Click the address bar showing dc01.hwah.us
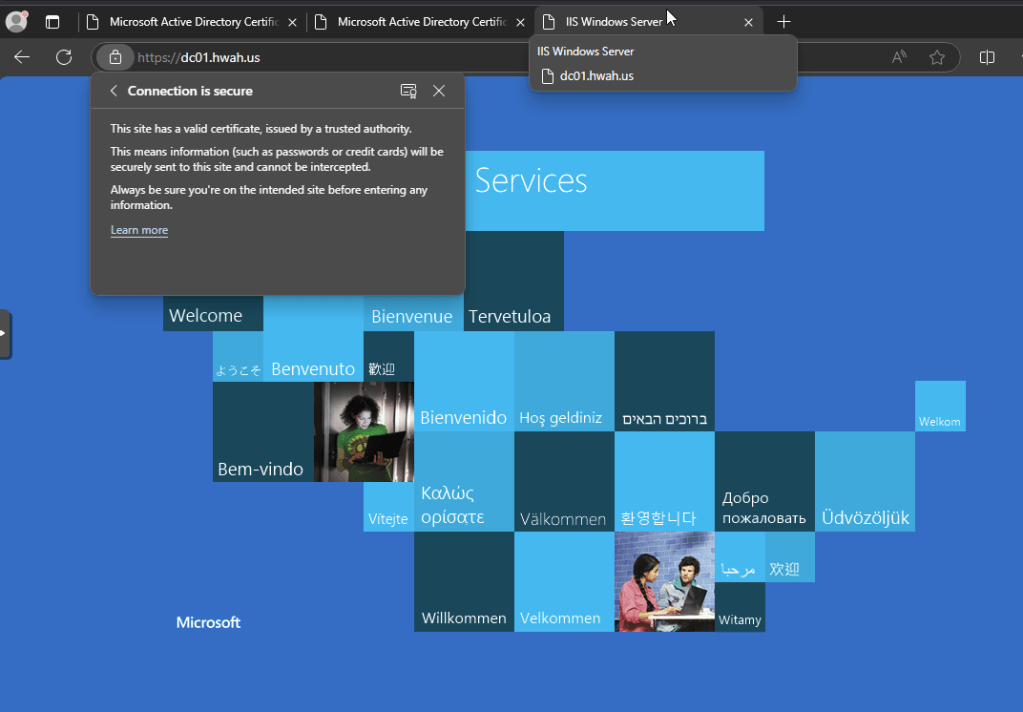 click(500, 58)
